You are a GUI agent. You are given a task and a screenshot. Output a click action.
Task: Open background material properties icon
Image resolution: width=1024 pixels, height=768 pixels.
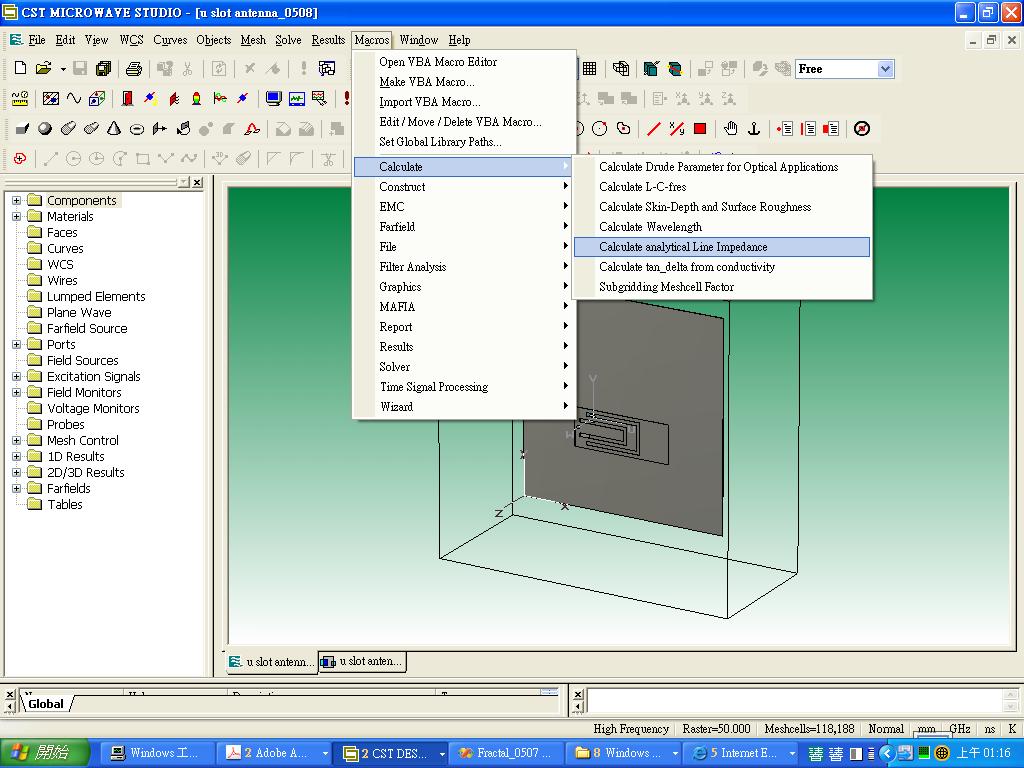point(50,99)
